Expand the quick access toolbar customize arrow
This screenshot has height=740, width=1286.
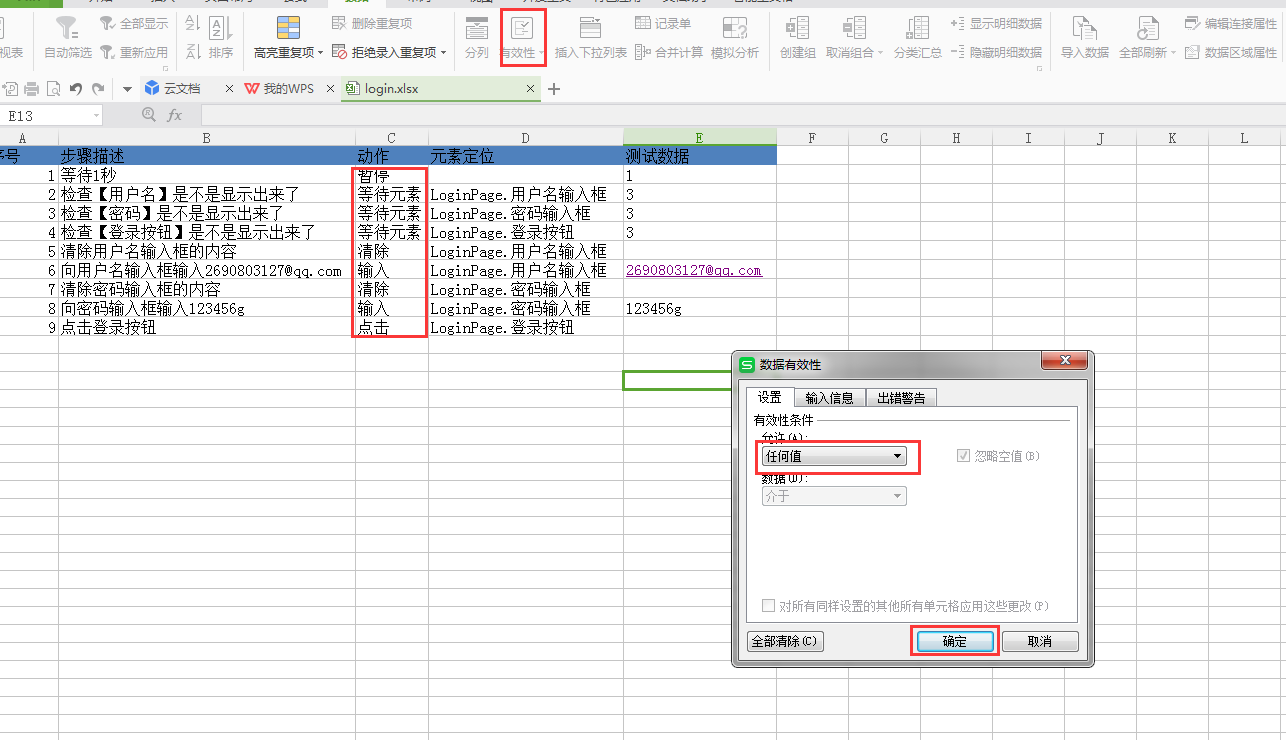pos(127,89)
